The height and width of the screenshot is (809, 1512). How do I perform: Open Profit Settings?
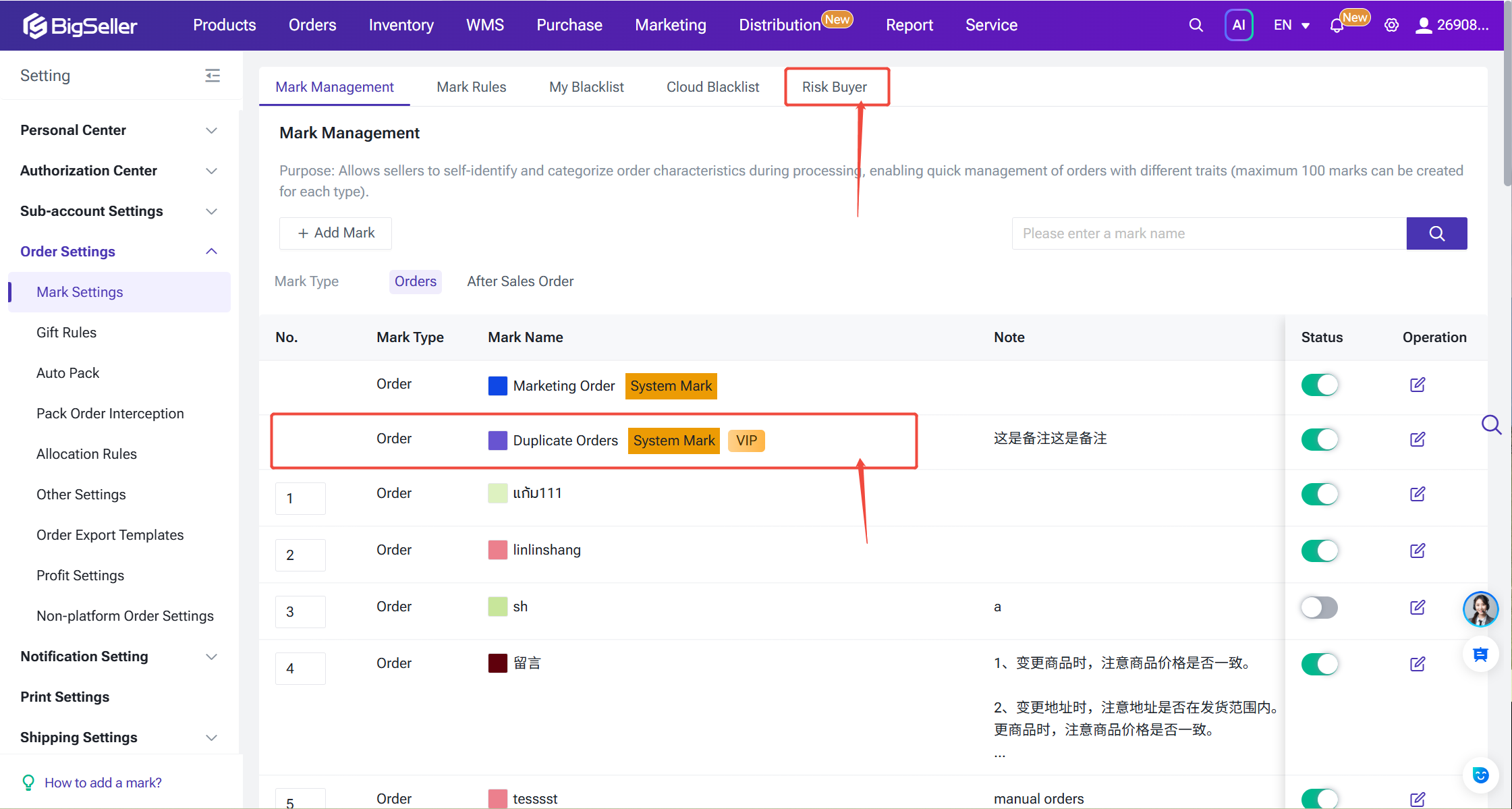pos(80,576)
